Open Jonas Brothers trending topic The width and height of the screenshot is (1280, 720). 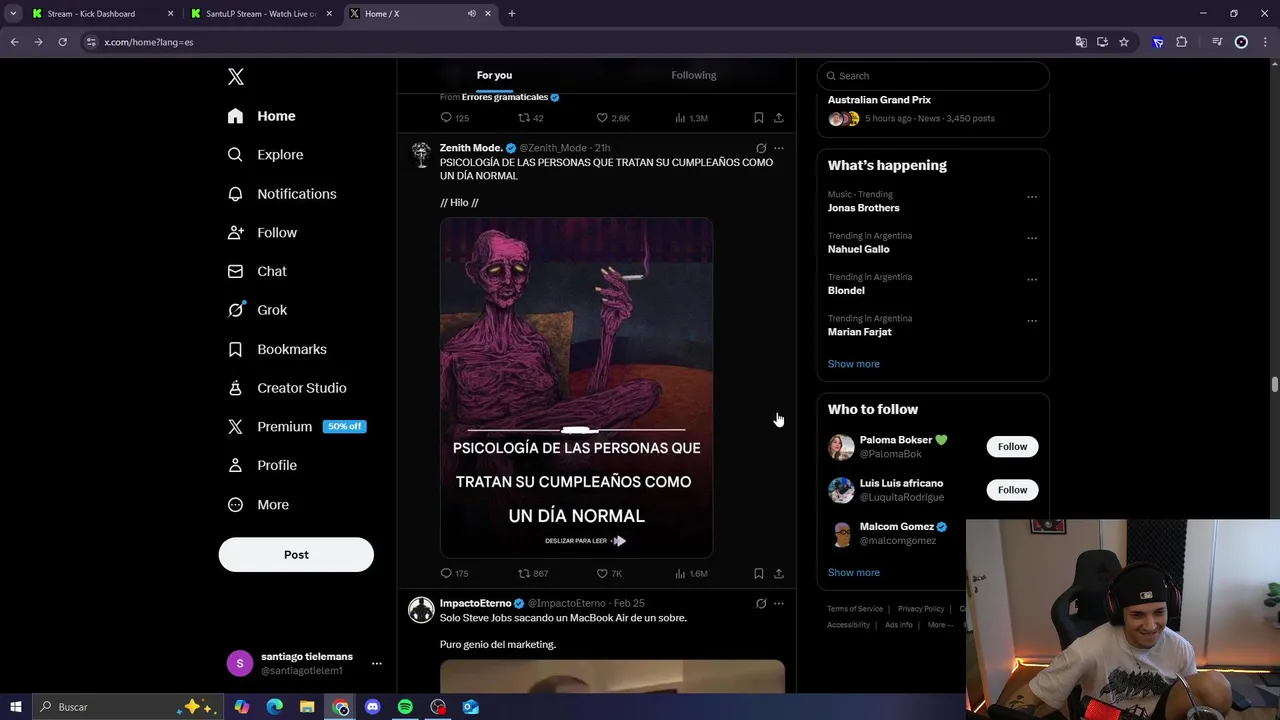863,208
